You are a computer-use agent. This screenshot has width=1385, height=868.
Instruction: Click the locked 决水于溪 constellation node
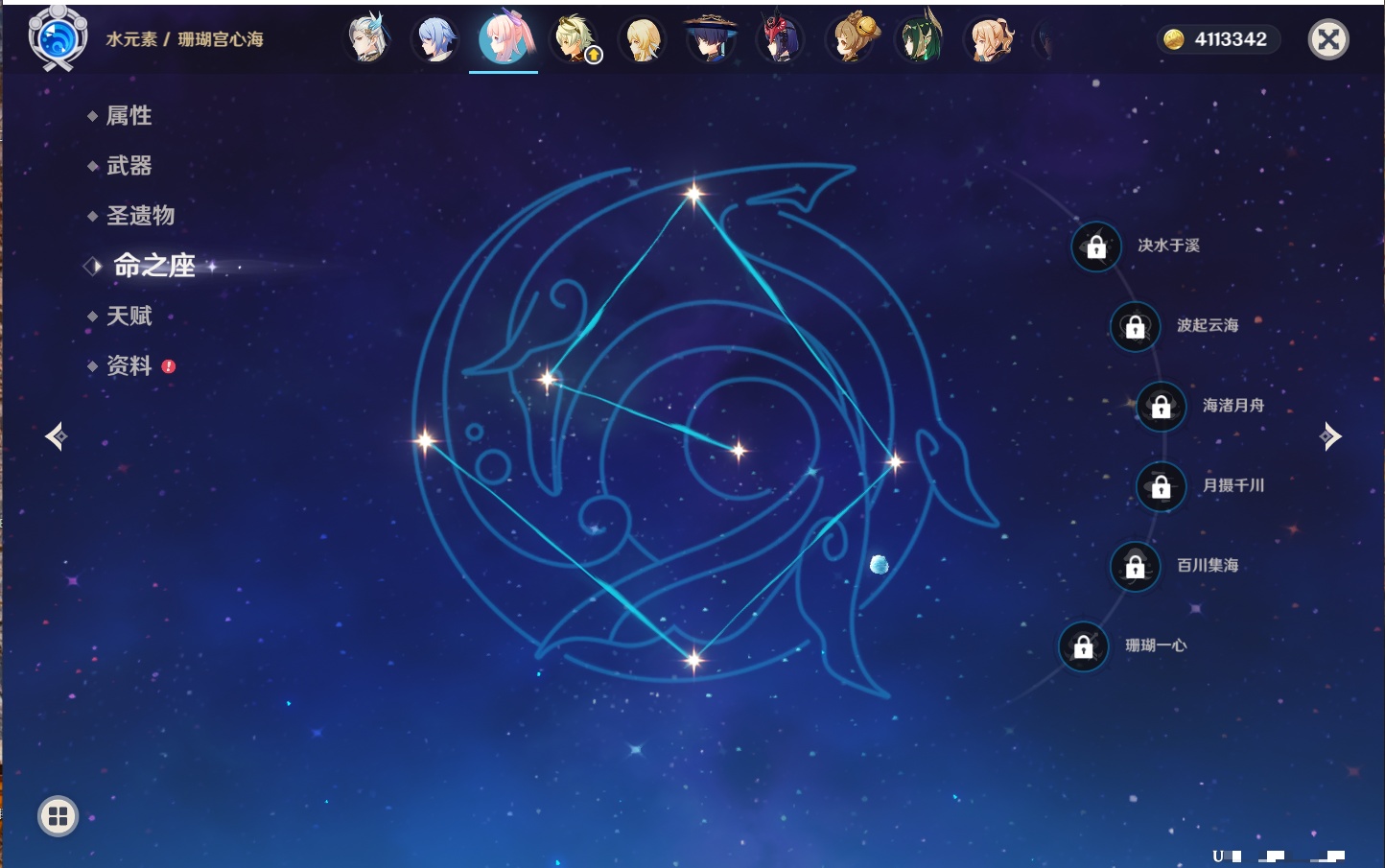[1096, 246]
